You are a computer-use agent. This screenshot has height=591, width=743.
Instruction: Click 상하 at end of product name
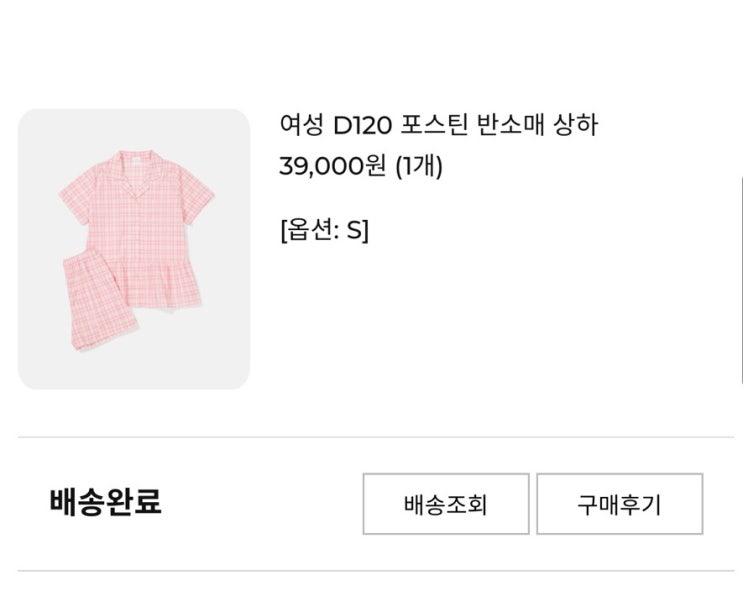(578, 126)
